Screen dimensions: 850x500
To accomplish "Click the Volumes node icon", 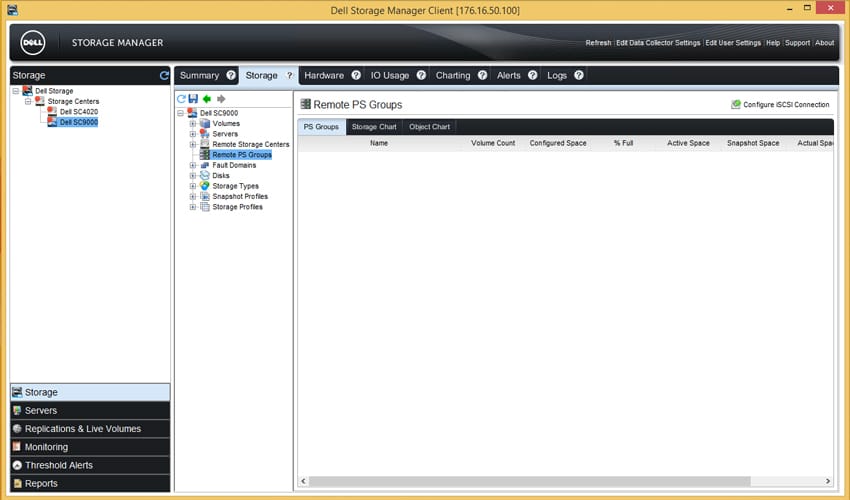I will tap(204, 124).
